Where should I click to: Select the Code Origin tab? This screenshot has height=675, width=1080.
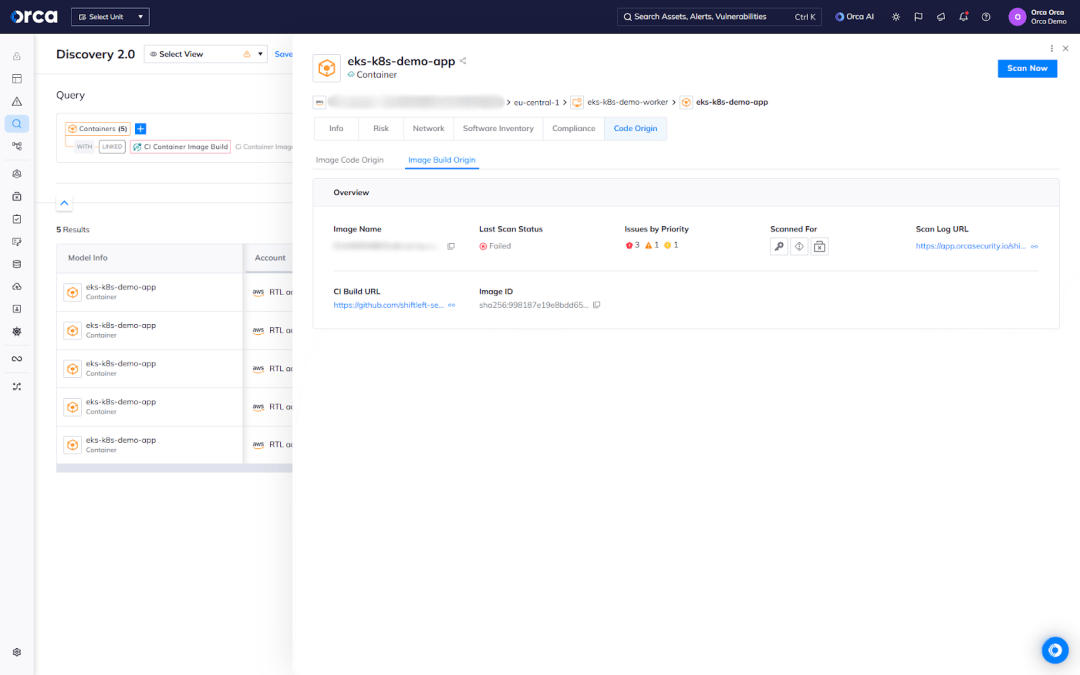pyautogui.click(x=635, y=129)
